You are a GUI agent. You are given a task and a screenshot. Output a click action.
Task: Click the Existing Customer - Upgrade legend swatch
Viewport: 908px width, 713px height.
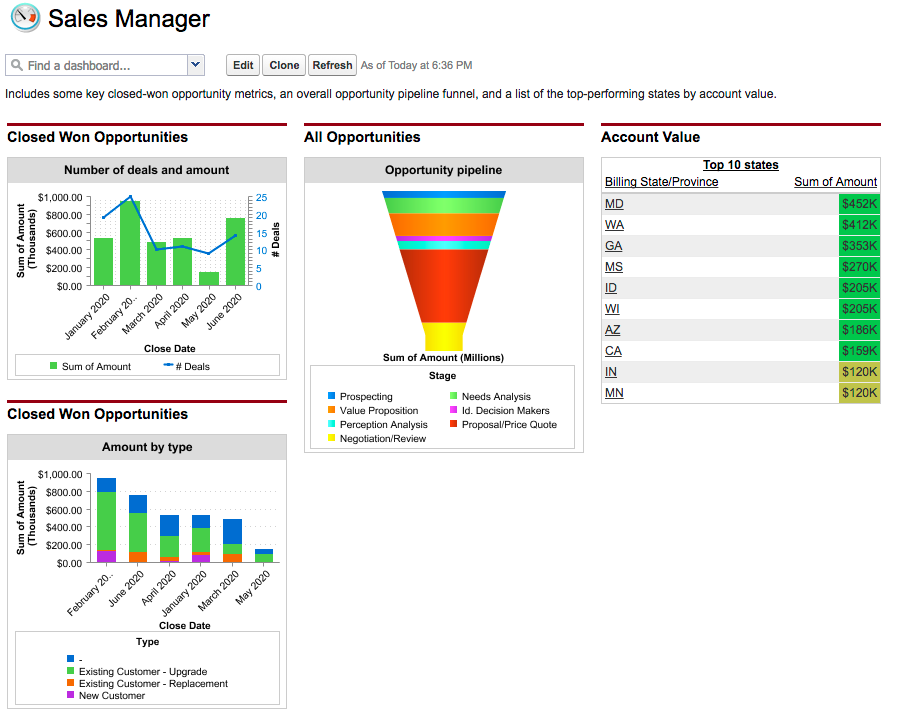71,671
